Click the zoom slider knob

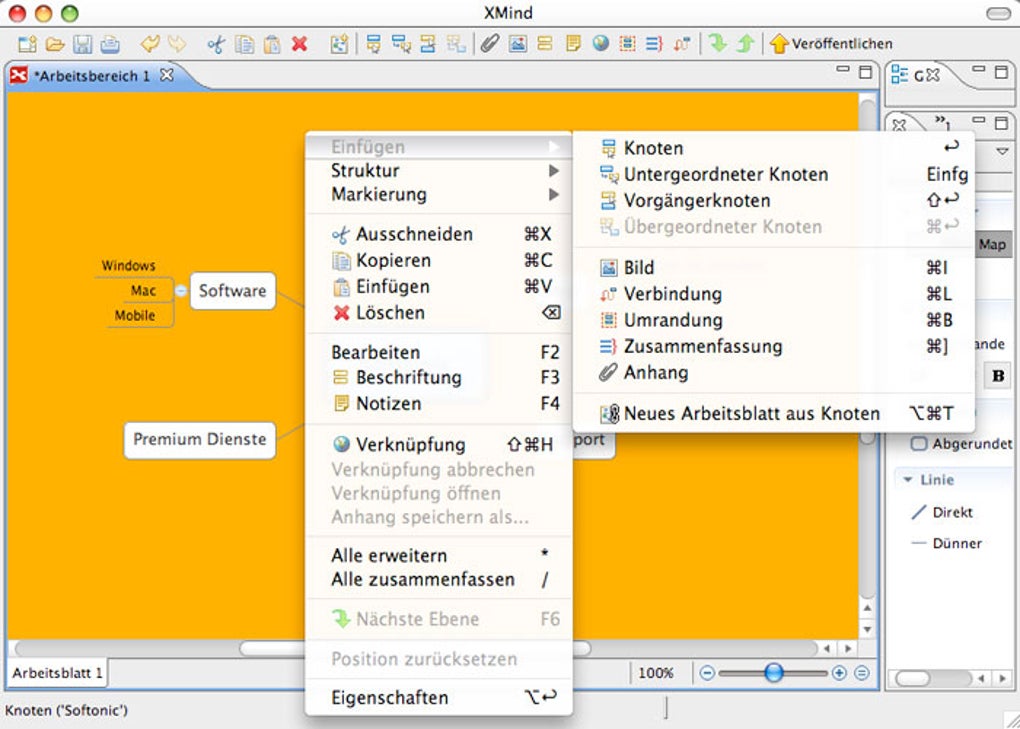[773, 673]
